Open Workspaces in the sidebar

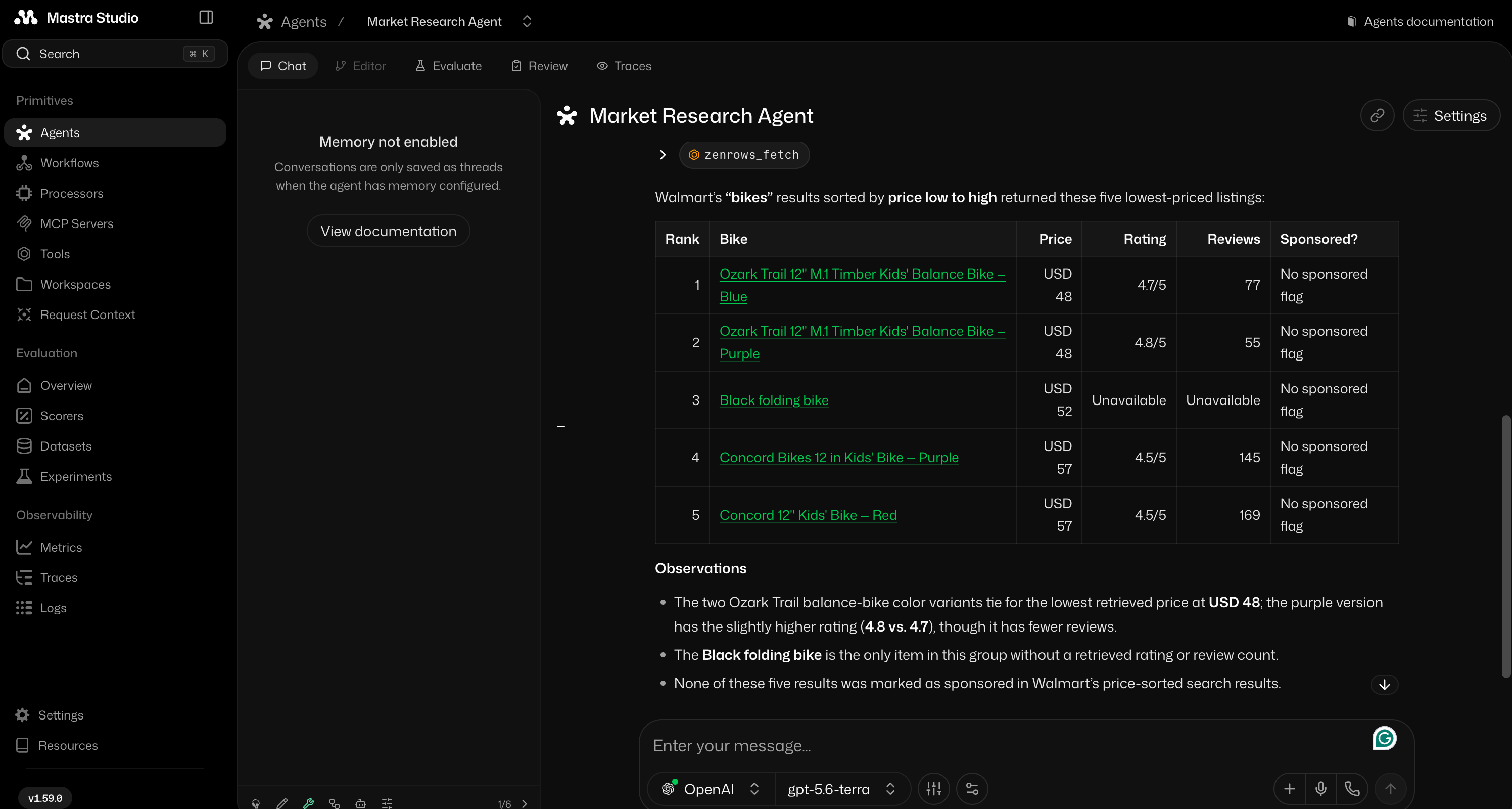click(x=115, y=284)
